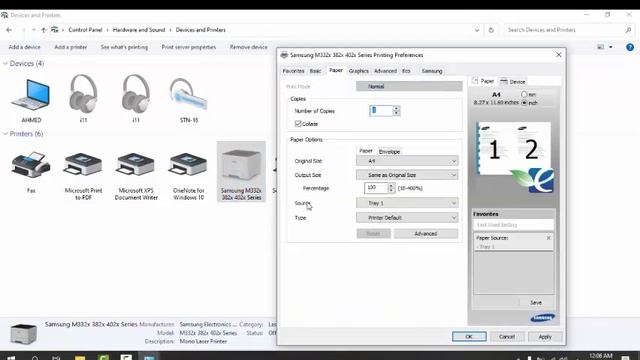Open the Output Size dropdown
The height and width of the screenshot is (360, 640).
tap(407, 175)
